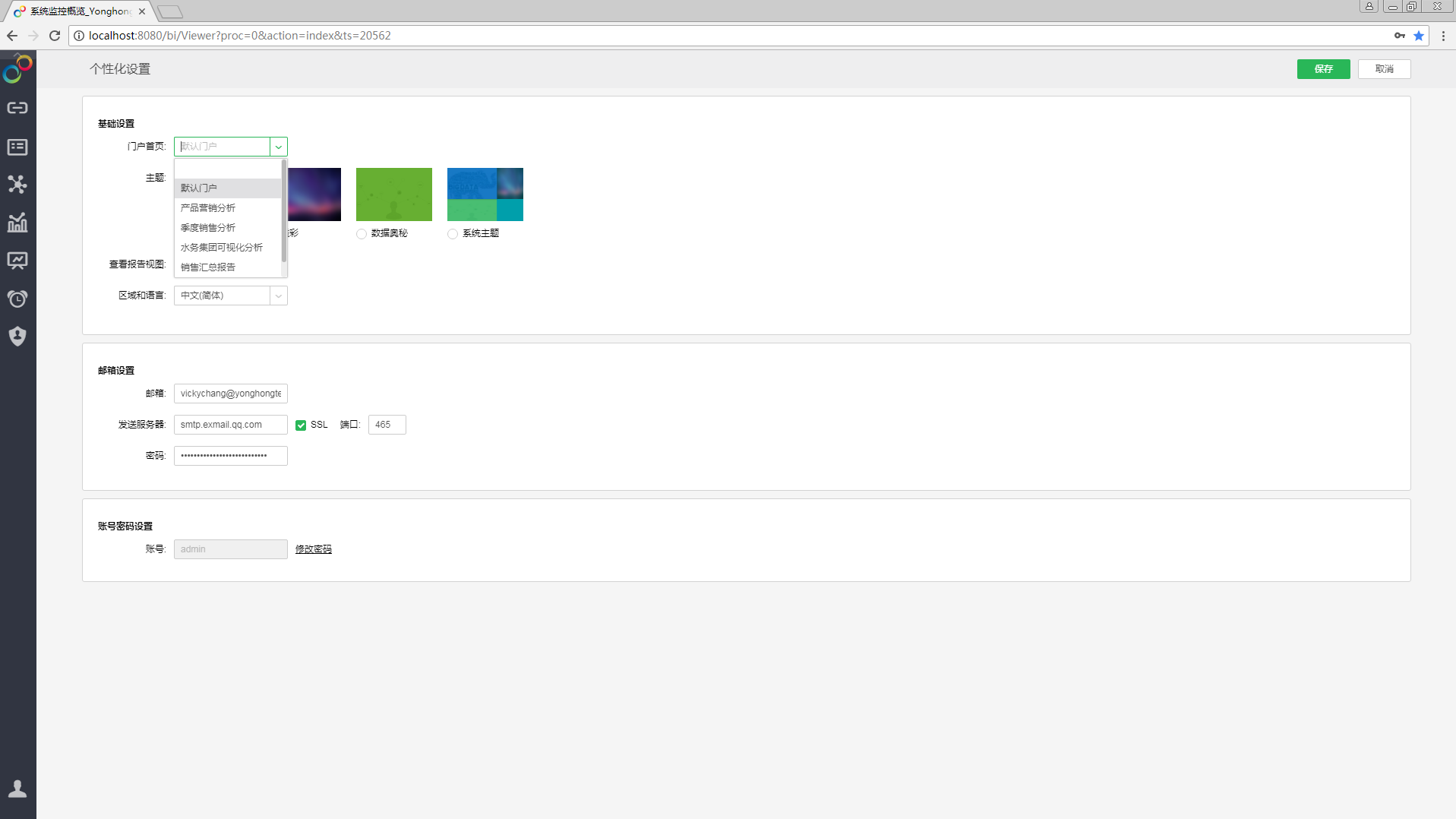Choose 销售汇总报告 from the dropdown list
Screen dimensions: 1456x819
click(228, 267)
